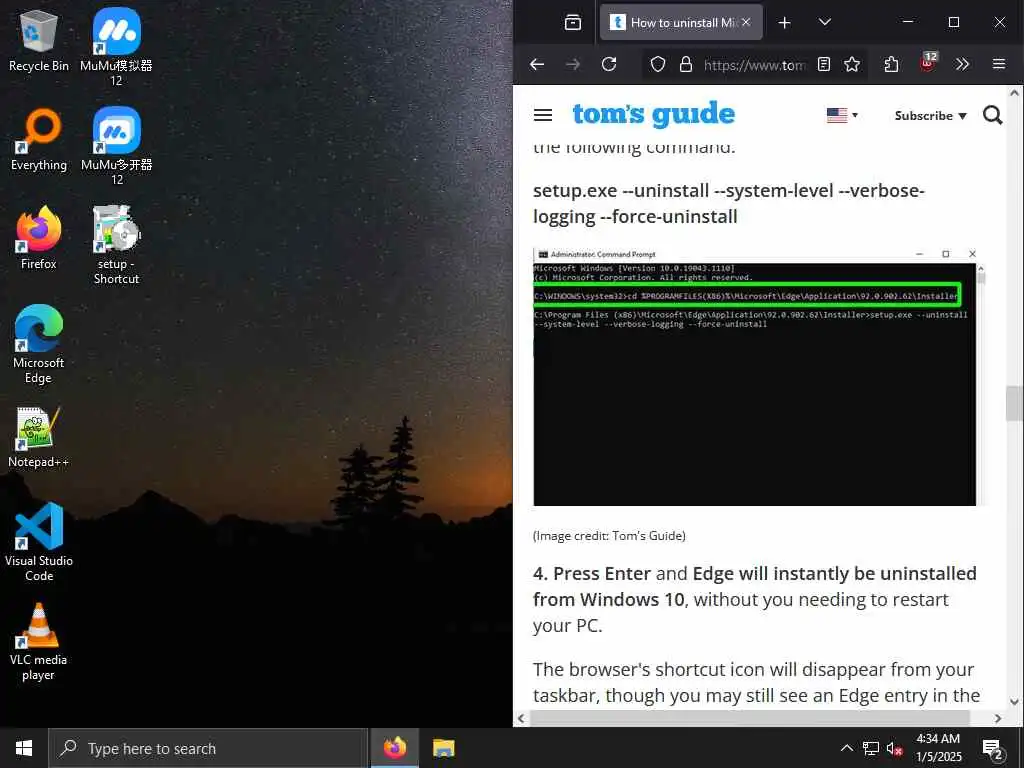Open the Recycle Bin desktop icon
Screen dimensions: 1024x768
[x=39, y=41]
